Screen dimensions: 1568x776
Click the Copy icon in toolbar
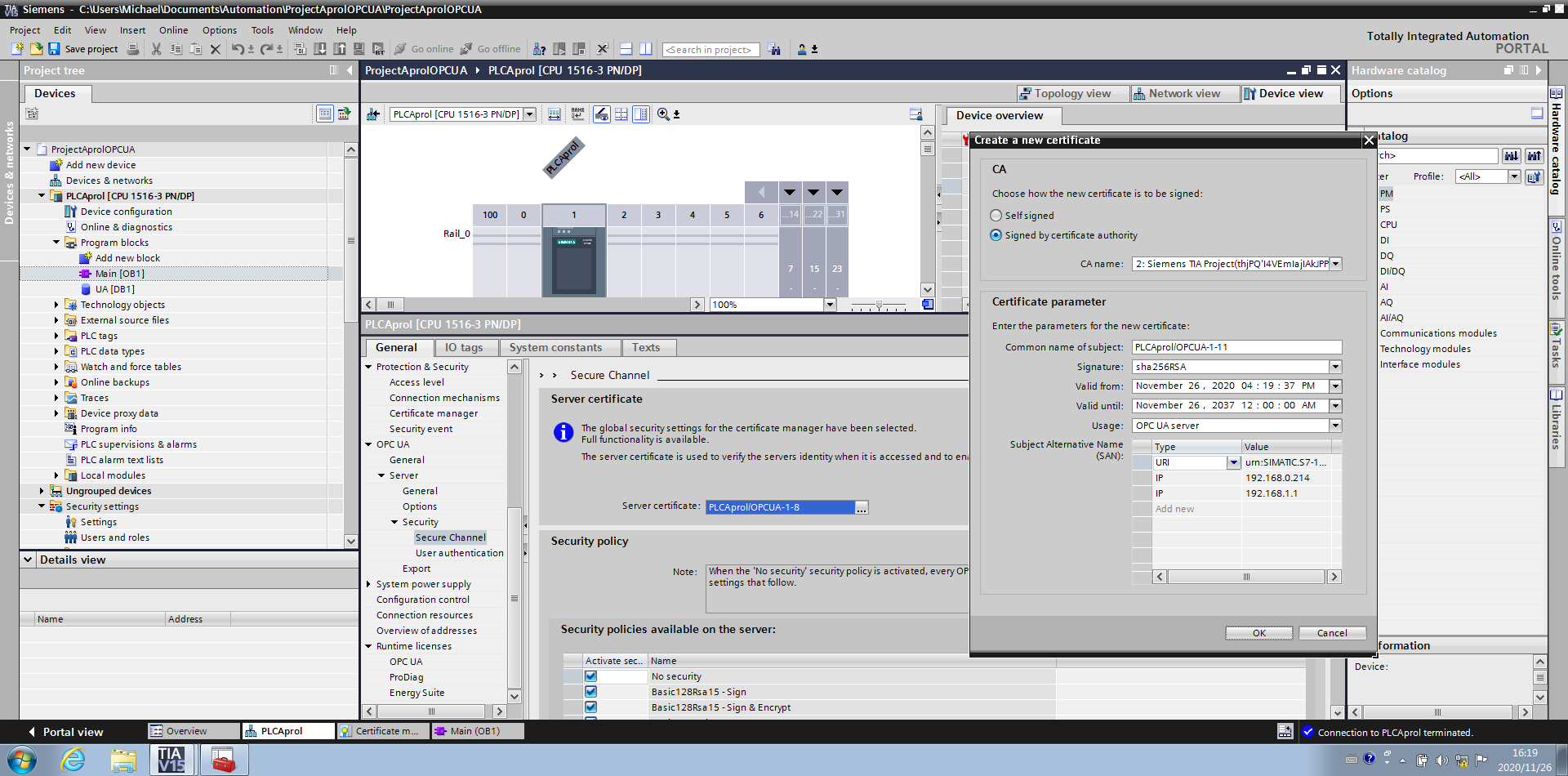pos(176,49)
